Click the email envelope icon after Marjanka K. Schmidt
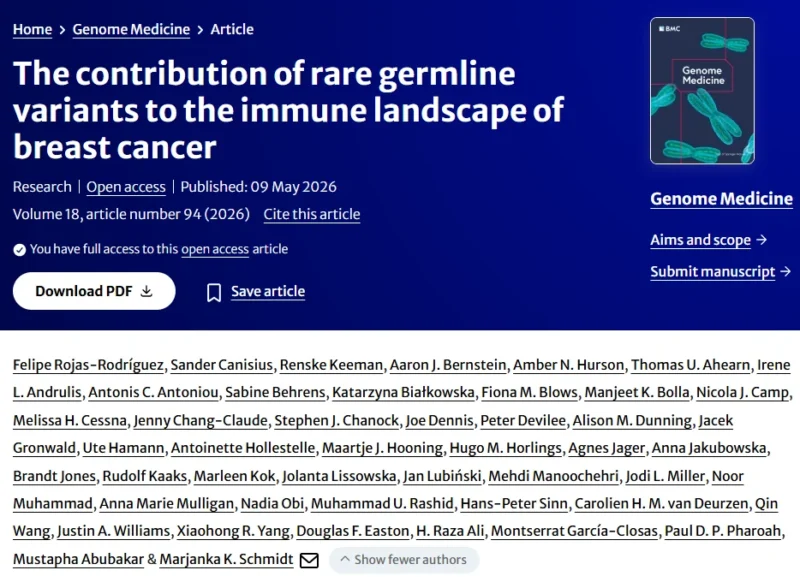800x582 pixels. click(309, 560)
